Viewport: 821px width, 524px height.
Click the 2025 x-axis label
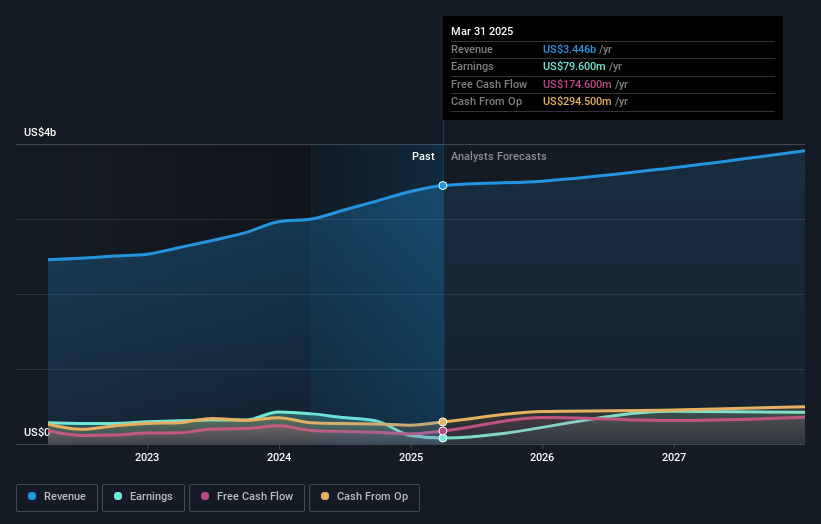(x=411, y=458)
